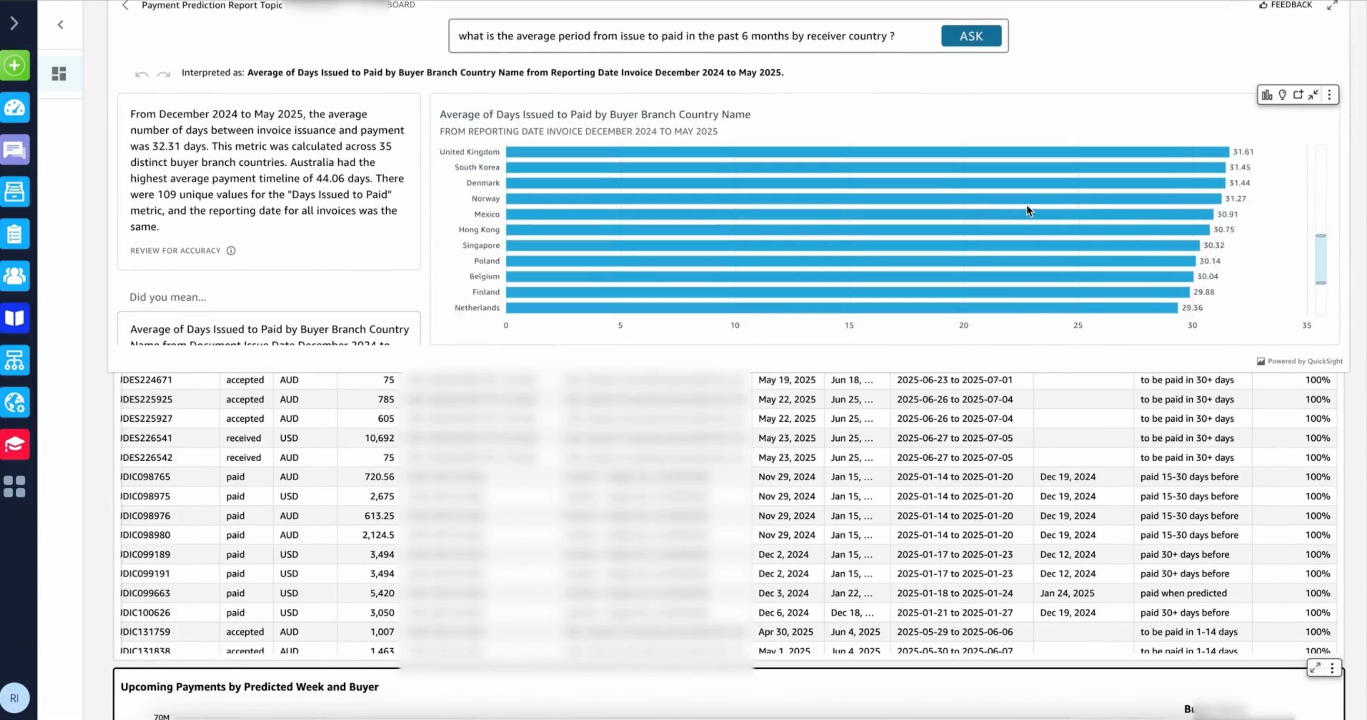Click the 'received' status in row IDES226542
This screenshot has width=1367, height=720.
[x=244, y=458]
